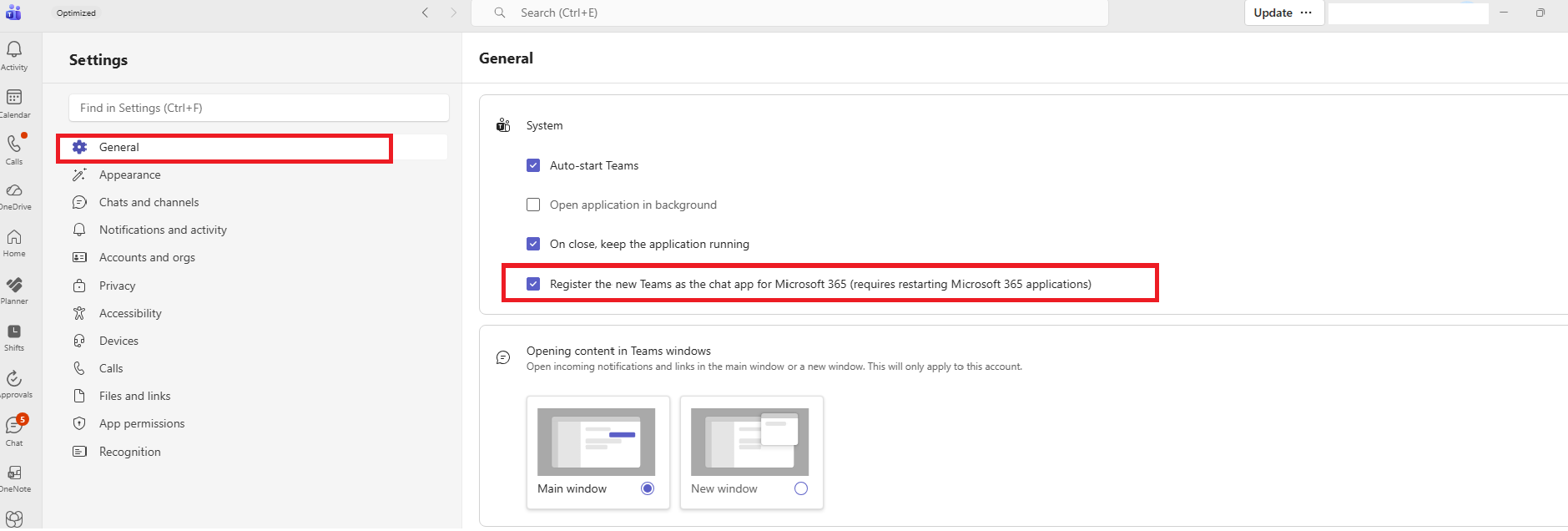Select the New window radio button

(x=801, y=488)
